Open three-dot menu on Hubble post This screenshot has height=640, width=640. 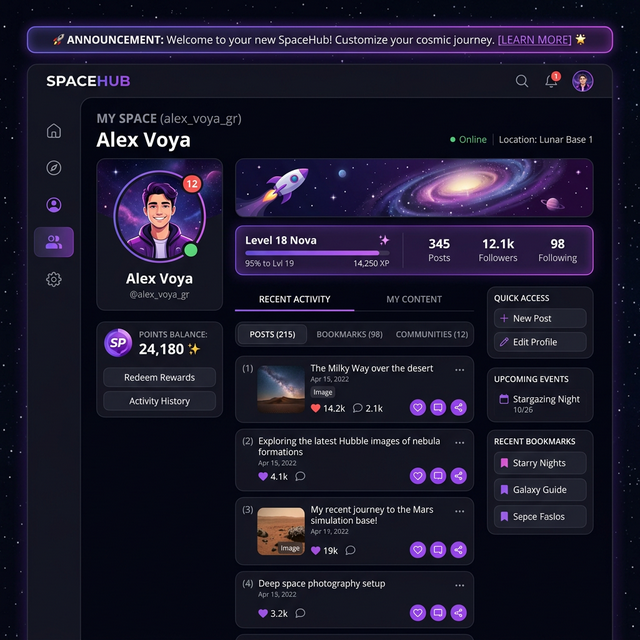coord(460,442)
